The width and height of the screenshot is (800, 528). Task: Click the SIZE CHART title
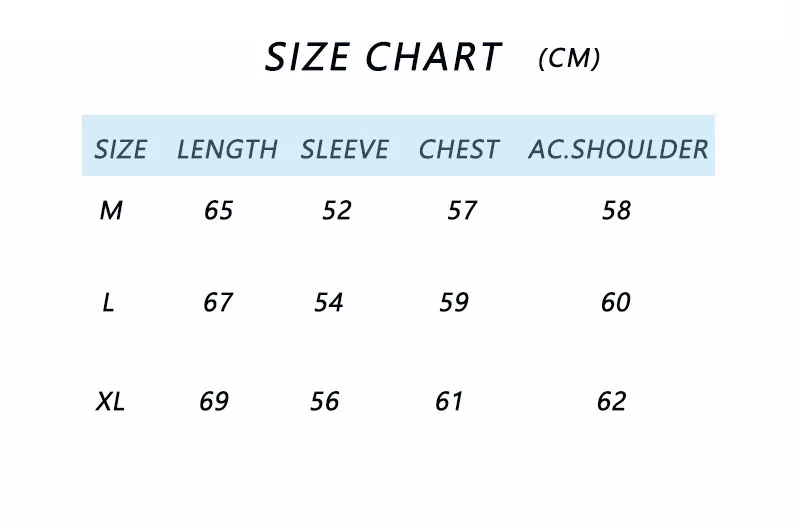coord(384,56)
